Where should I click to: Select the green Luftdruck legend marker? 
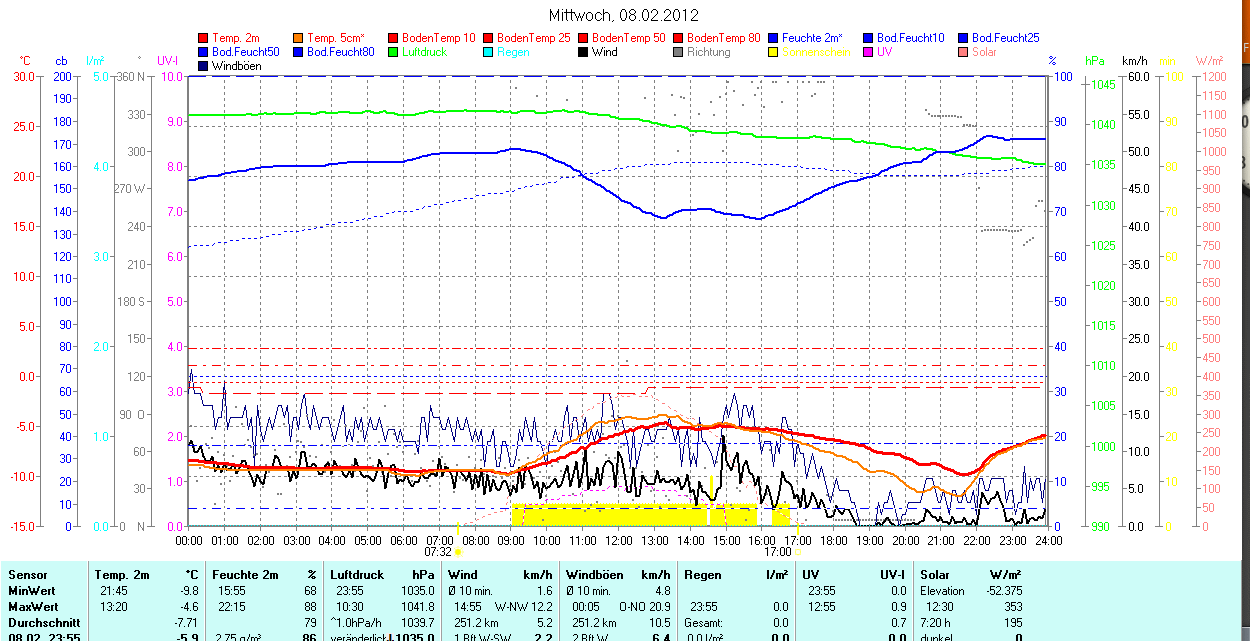[x=394, y=52]
